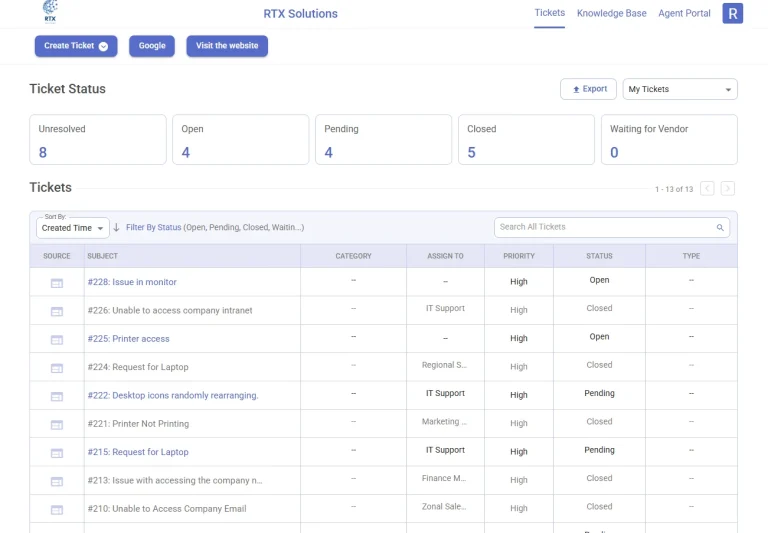Screen dimensions: 768x533
Task: Click Finance M... assignee of ticket #213
Action: click(444, 478)
